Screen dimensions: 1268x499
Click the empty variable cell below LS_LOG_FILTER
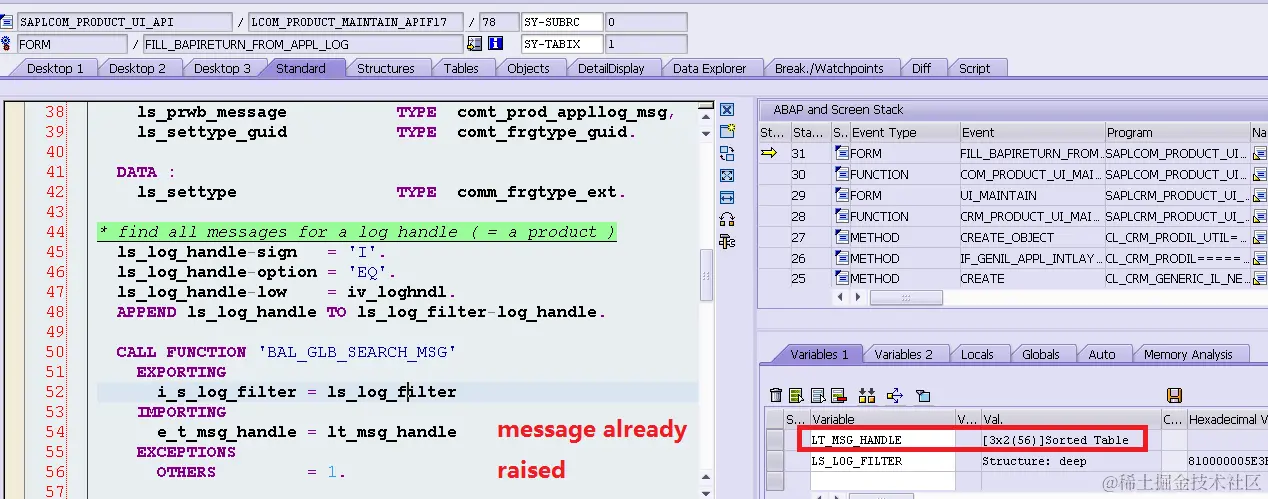[882, 482]
